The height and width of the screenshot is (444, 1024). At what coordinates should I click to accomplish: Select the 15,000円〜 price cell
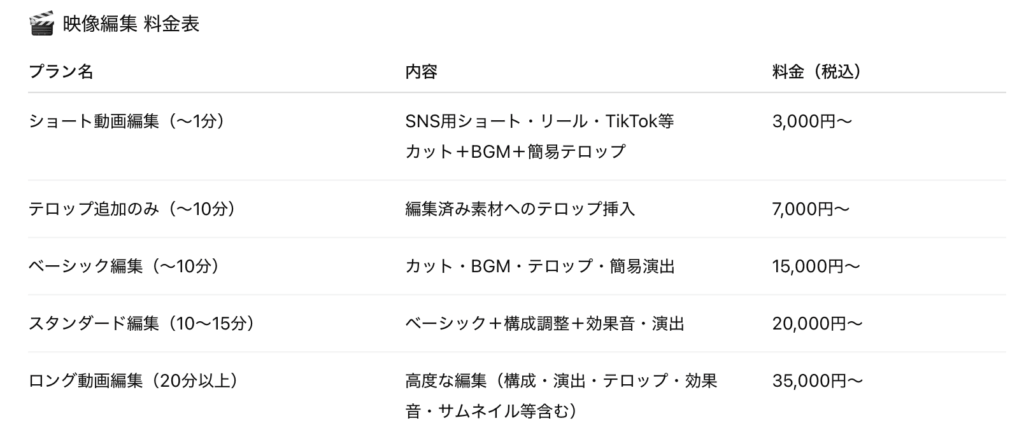(816, 266)
